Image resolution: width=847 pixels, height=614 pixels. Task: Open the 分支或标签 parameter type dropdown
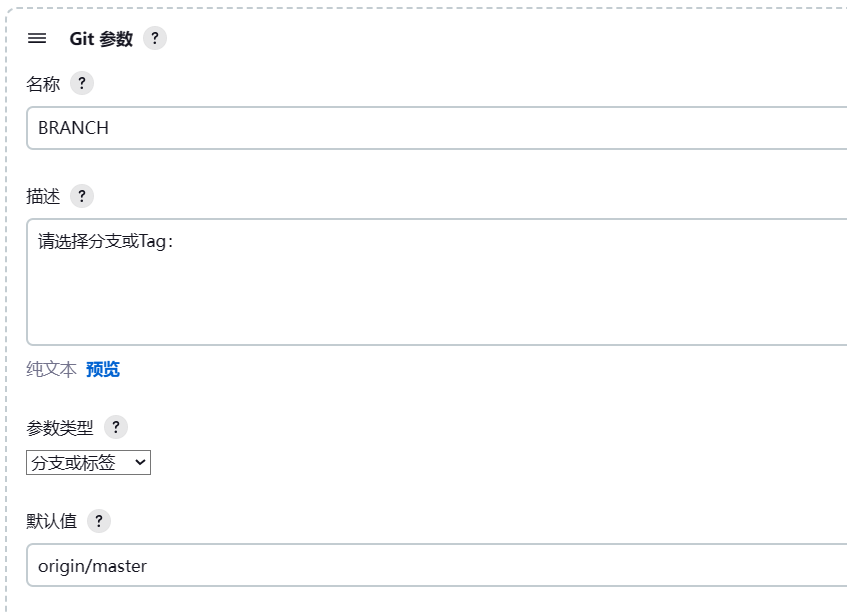[88, 463]
